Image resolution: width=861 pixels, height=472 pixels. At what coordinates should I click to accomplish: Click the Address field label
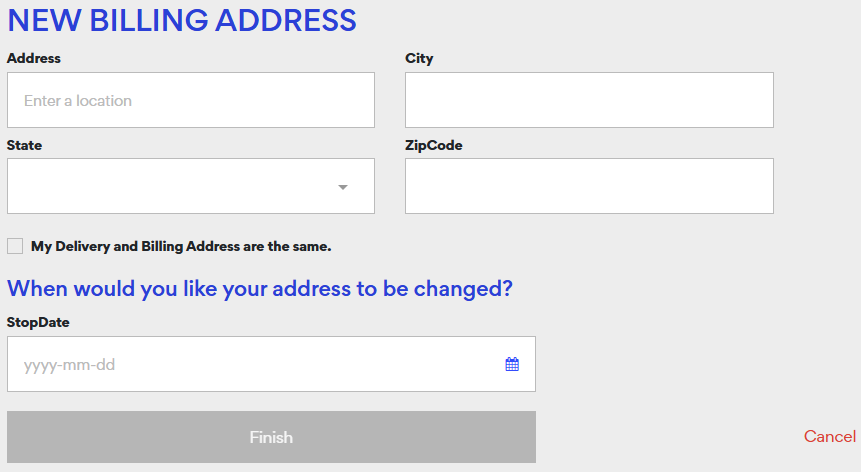click(x=33, y=58)
